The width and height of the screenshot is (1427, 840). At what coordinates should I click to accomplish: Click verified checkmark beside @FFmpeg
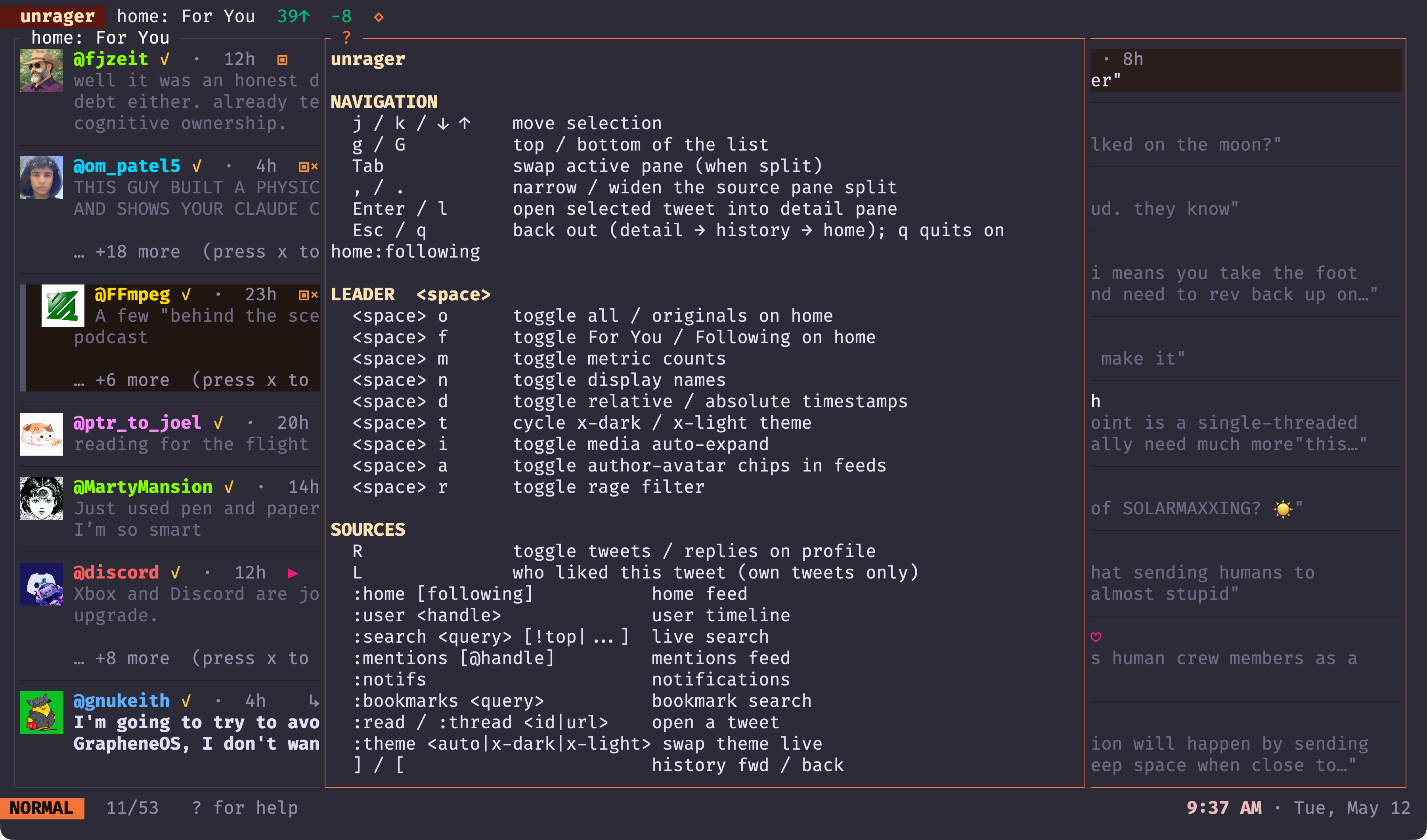pos(186,295)
